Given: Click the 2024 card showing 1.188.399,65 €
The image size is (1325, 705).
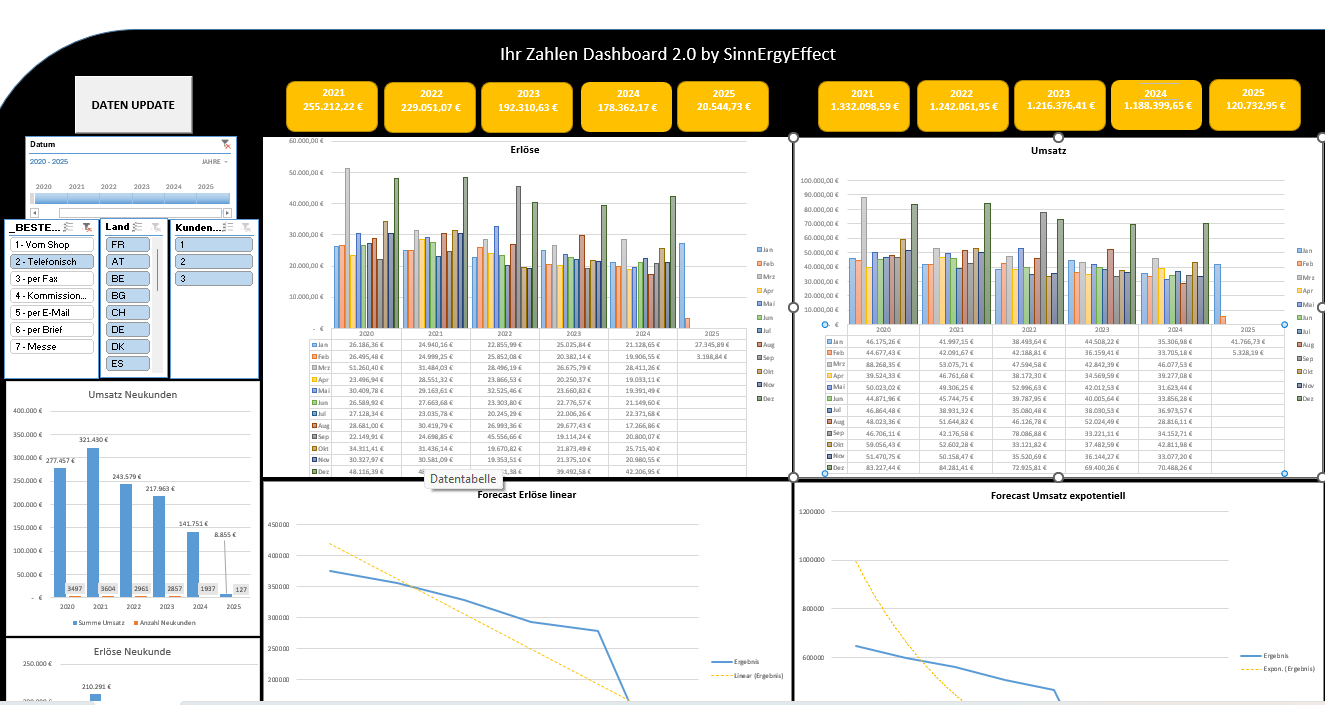Looking at the screenshot, I should point(1155,105).
